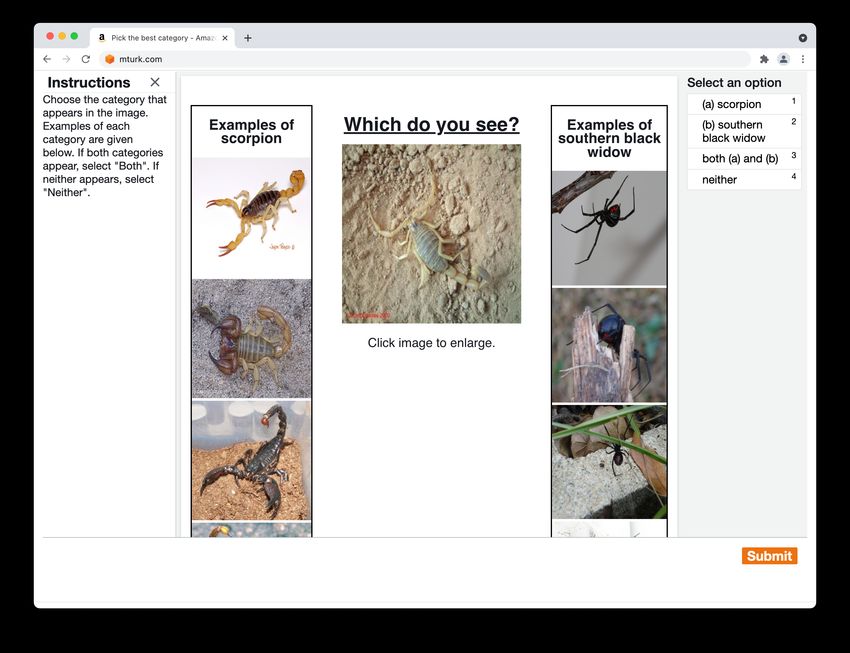
Task: Select option (b) southern black widow
Action: (x=744, y=131)
